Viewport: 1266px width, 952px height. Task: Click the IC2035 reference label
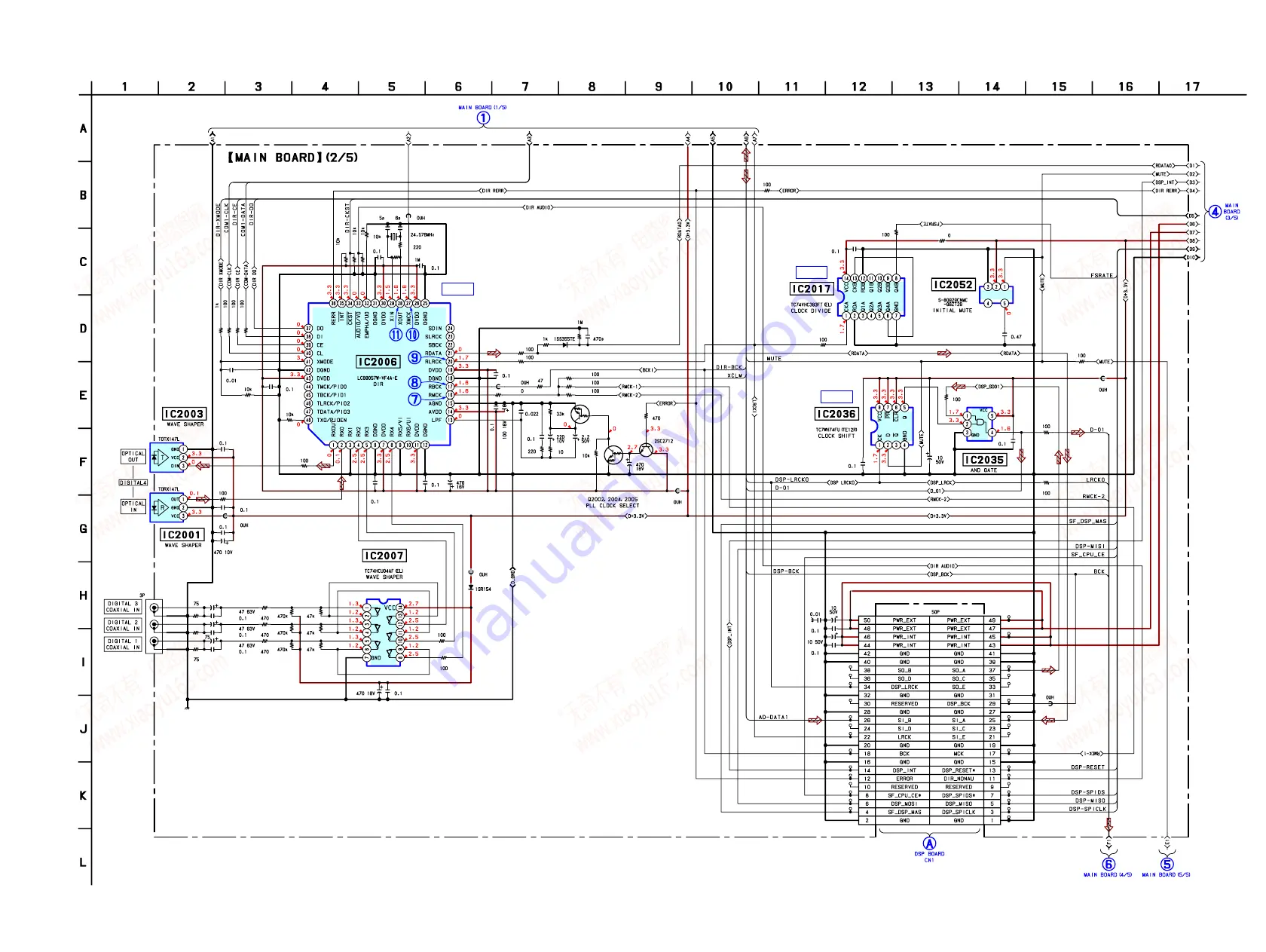click(985, 460)
